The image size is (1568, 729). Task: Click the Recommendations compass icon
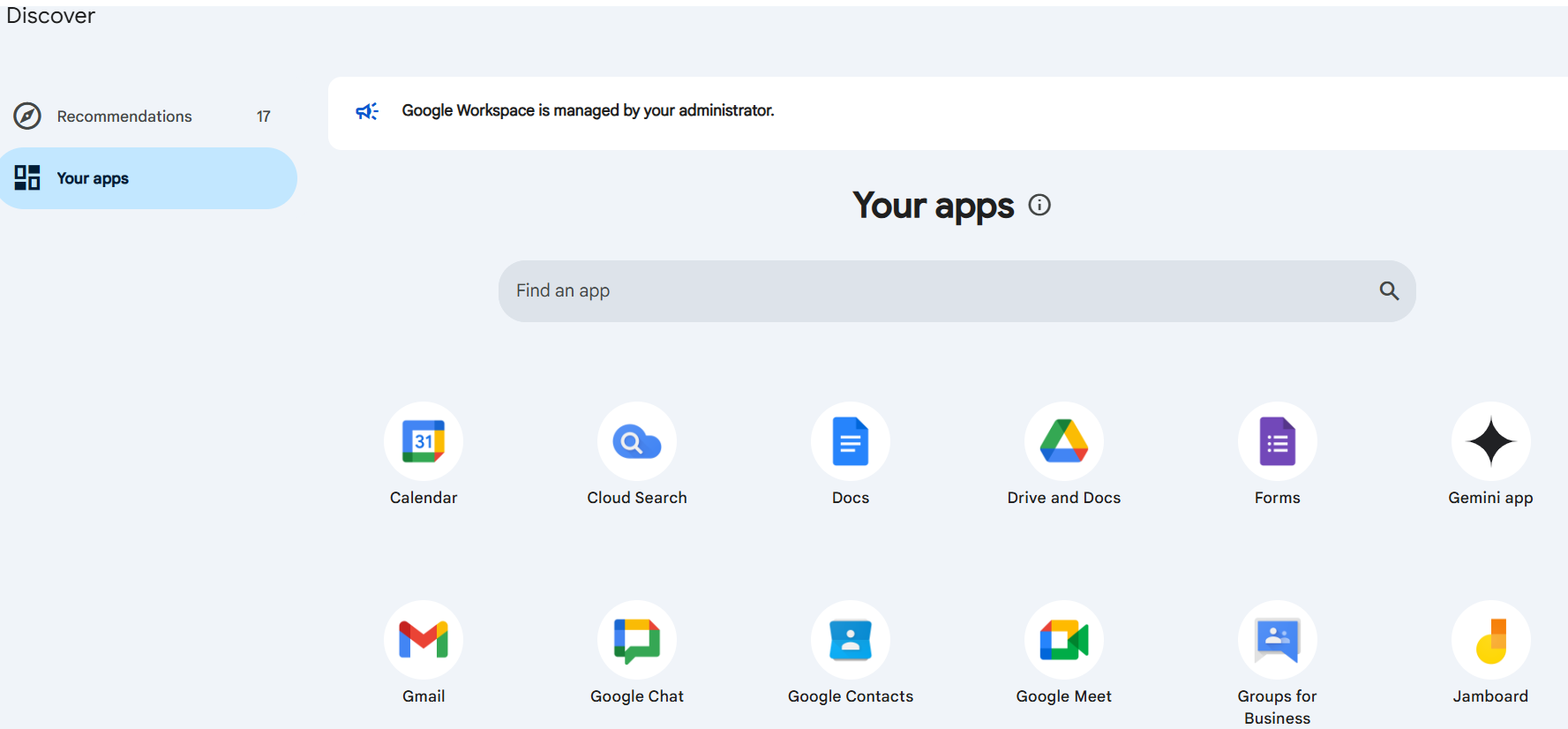coord(27,116)
